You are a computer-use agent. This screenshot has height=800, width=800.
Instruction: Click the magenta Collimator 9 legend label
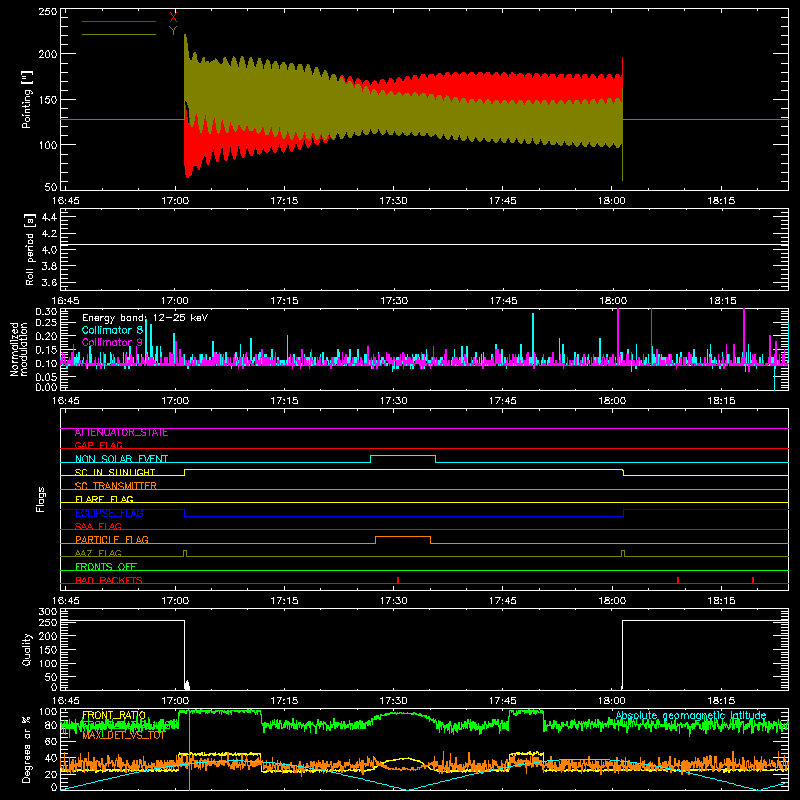tap(112, 342)
